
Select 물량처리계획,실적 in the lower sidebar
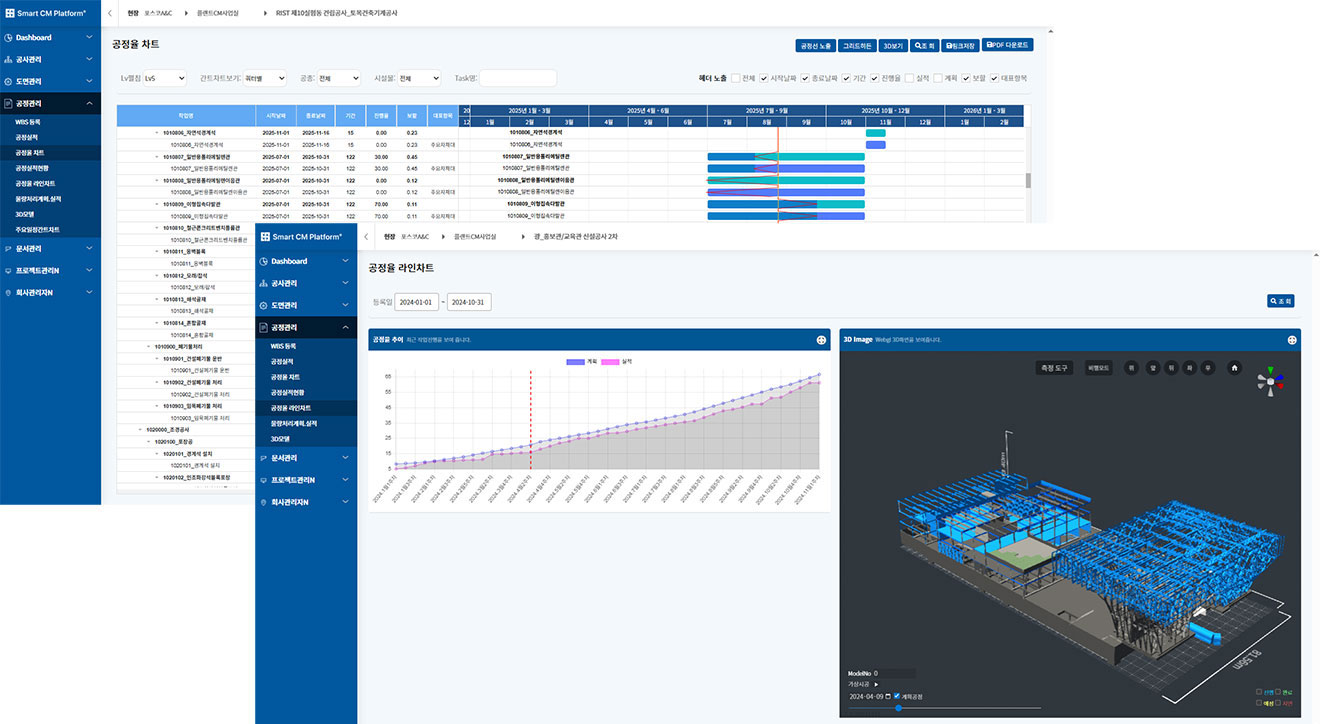[294, 424]
